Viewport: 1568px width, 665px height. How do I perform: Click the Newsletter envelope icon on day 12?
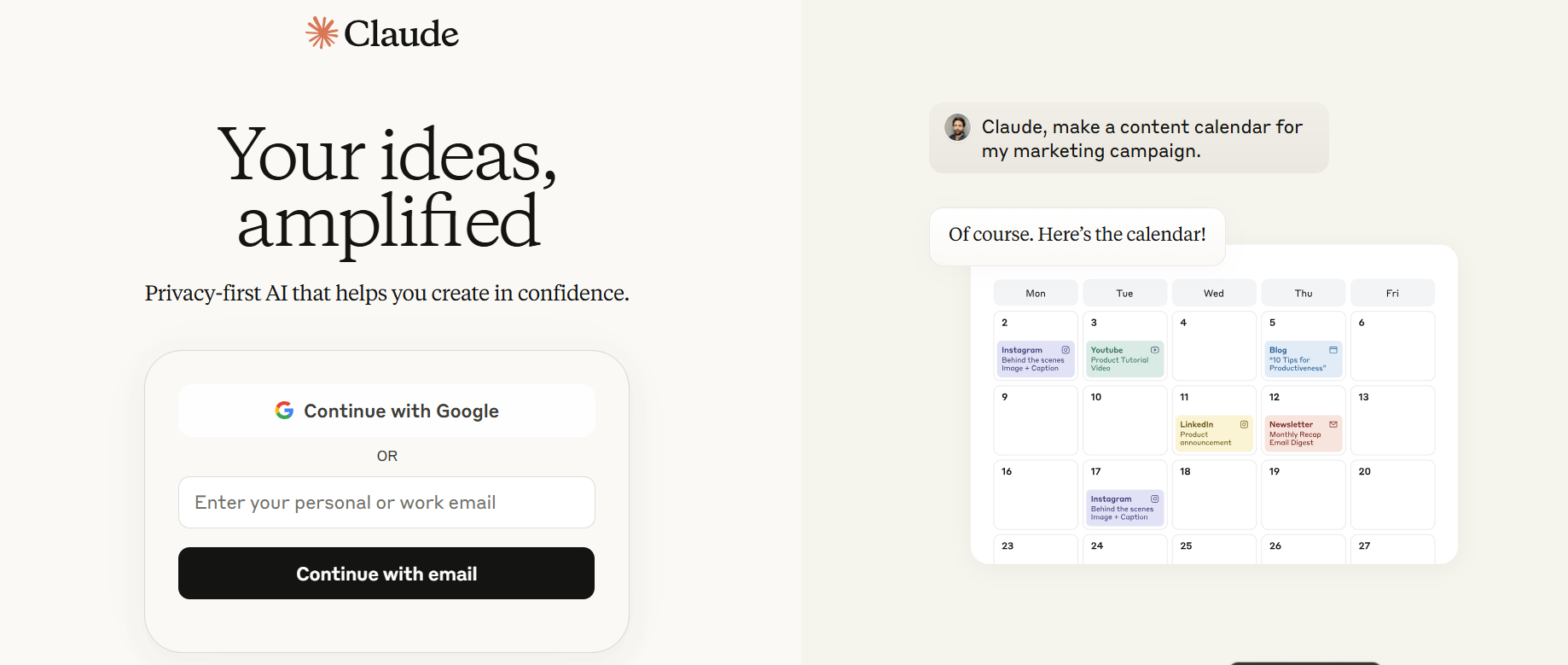pyautogui.click(x=1333, y=424)
